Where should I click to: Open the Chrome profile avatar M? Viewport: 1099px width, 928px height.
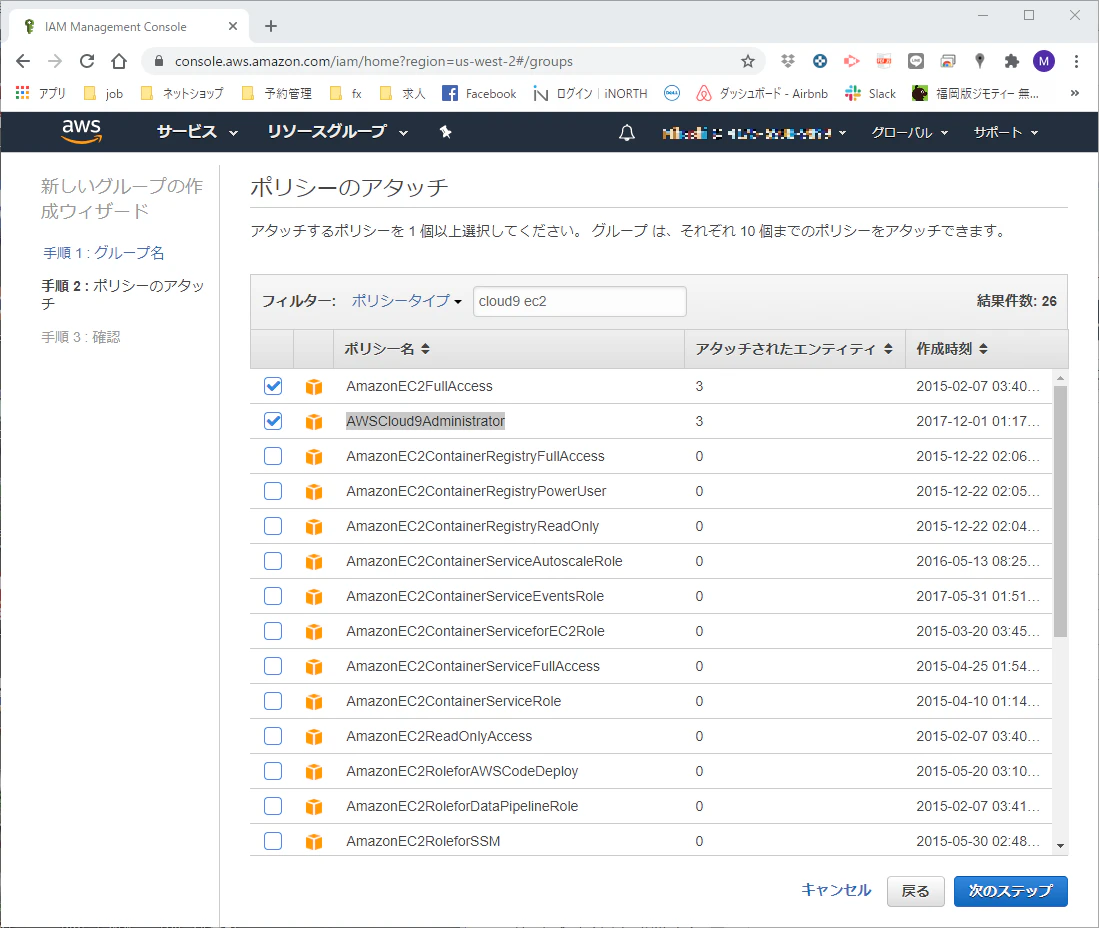(1044, 61)
